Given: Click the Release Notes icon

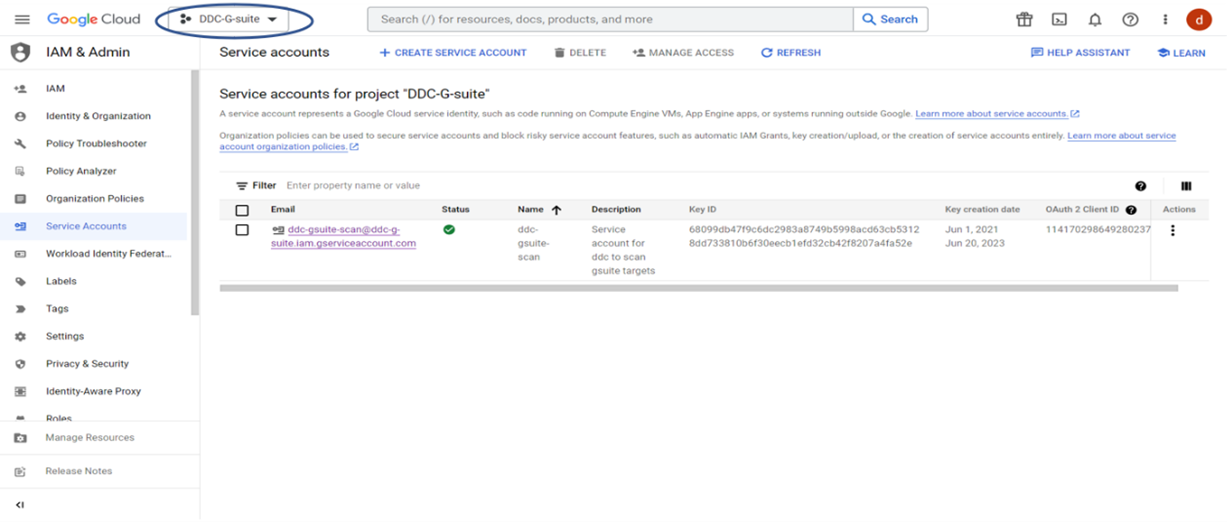Looking at the screenshot, I should 20,471.
